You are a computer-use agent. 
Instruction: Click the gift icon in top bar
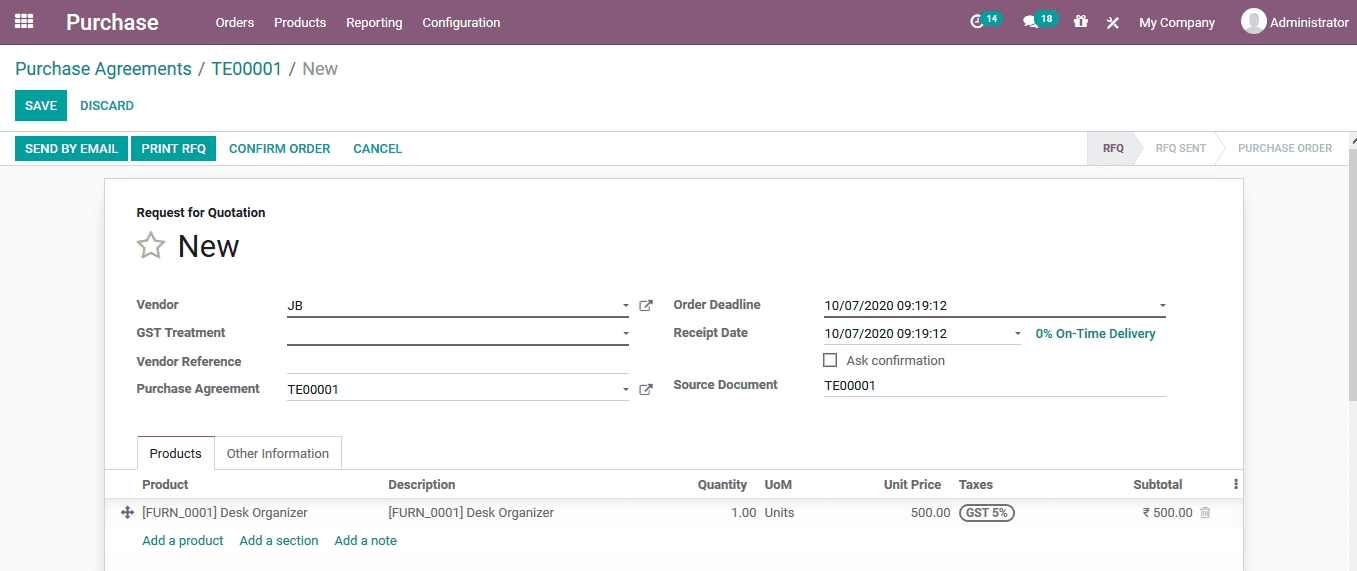point(1080,22)
